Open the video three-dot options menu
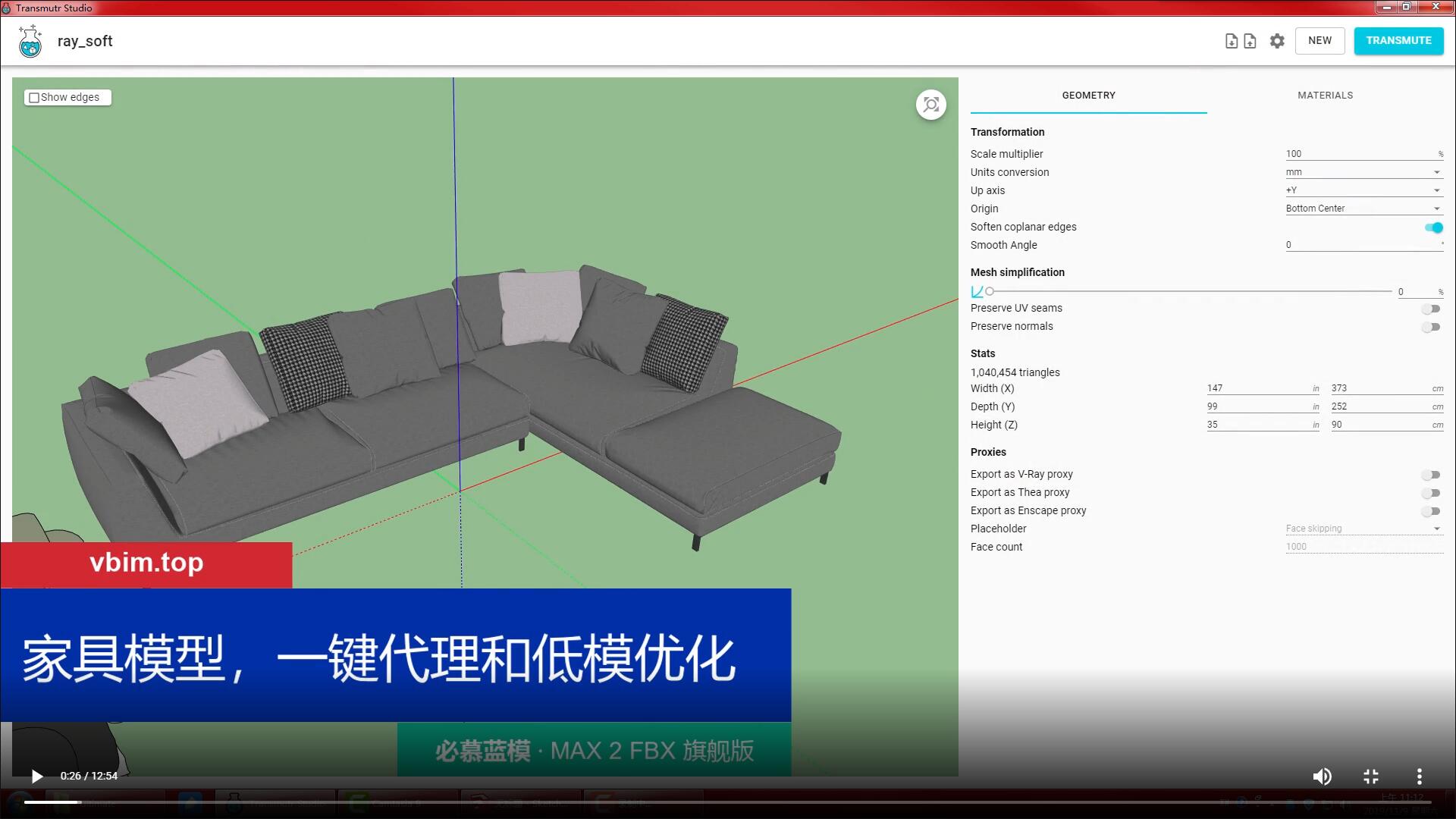Image resolution: width=1456 pixels, height=819 pixels. 1419,776
